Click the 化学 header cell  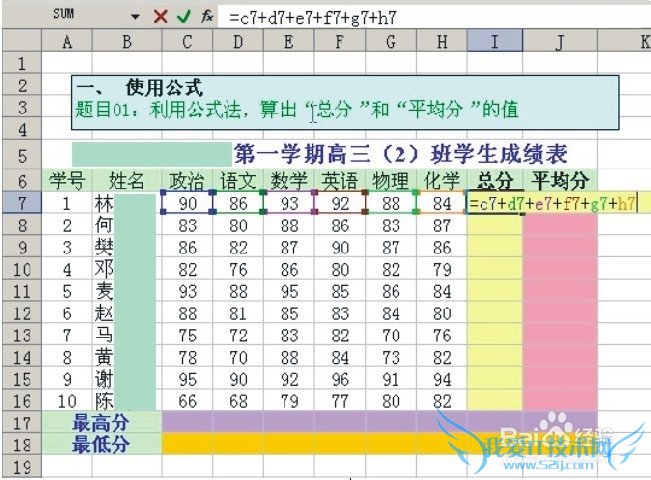pos(442,181)
